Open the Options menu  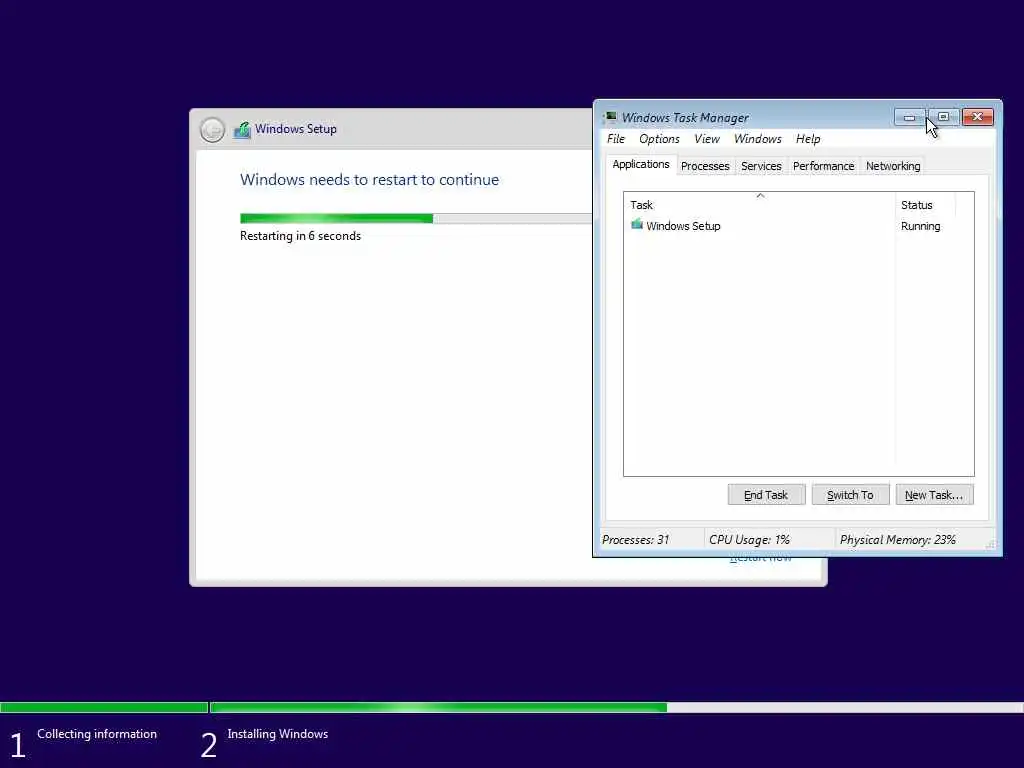tap(660, 139)
